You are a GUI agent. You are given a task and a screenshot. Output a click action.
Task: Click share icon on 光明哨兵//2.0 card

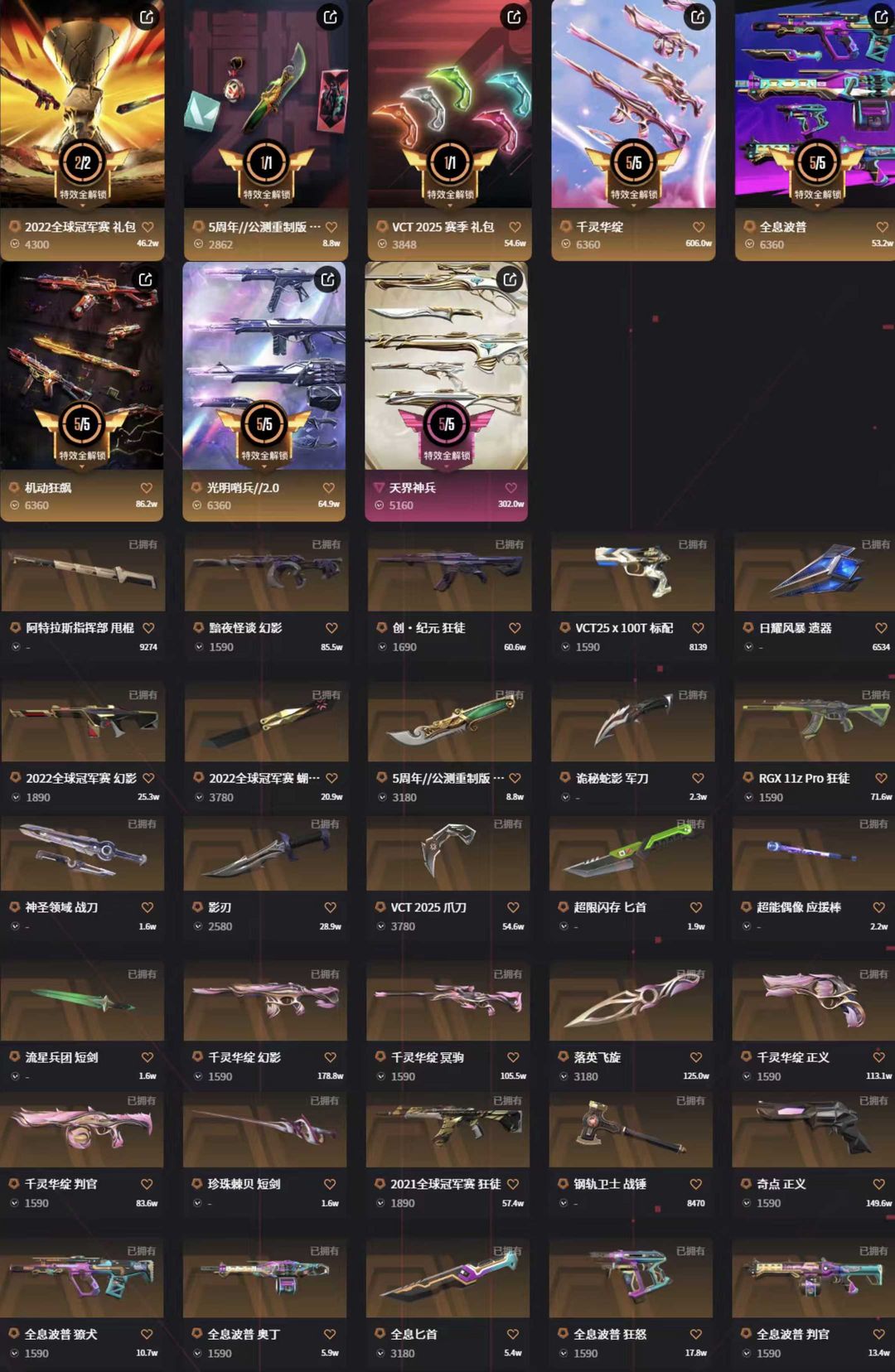pos(328,279)
